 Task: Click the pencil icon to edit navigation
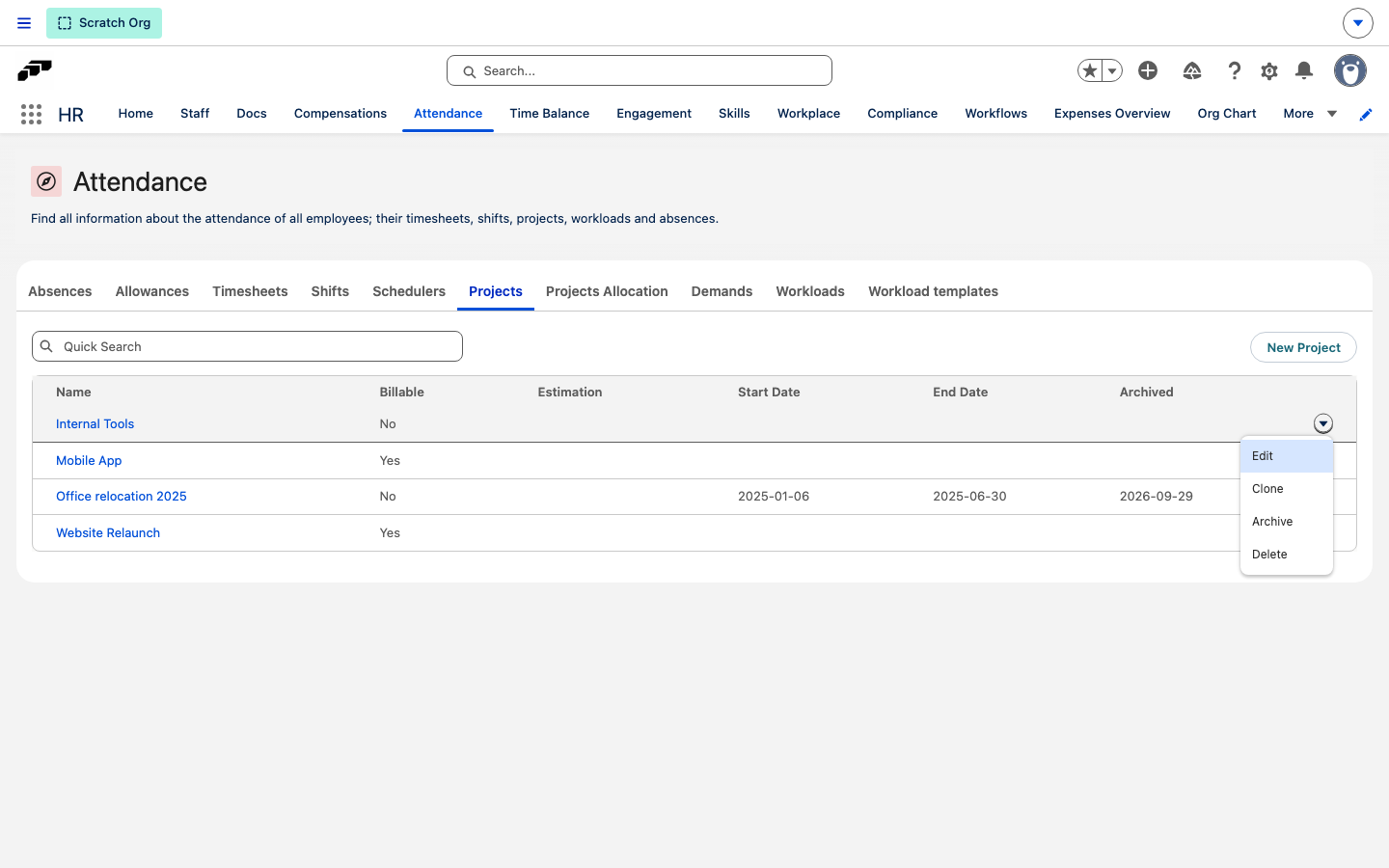1366,114
